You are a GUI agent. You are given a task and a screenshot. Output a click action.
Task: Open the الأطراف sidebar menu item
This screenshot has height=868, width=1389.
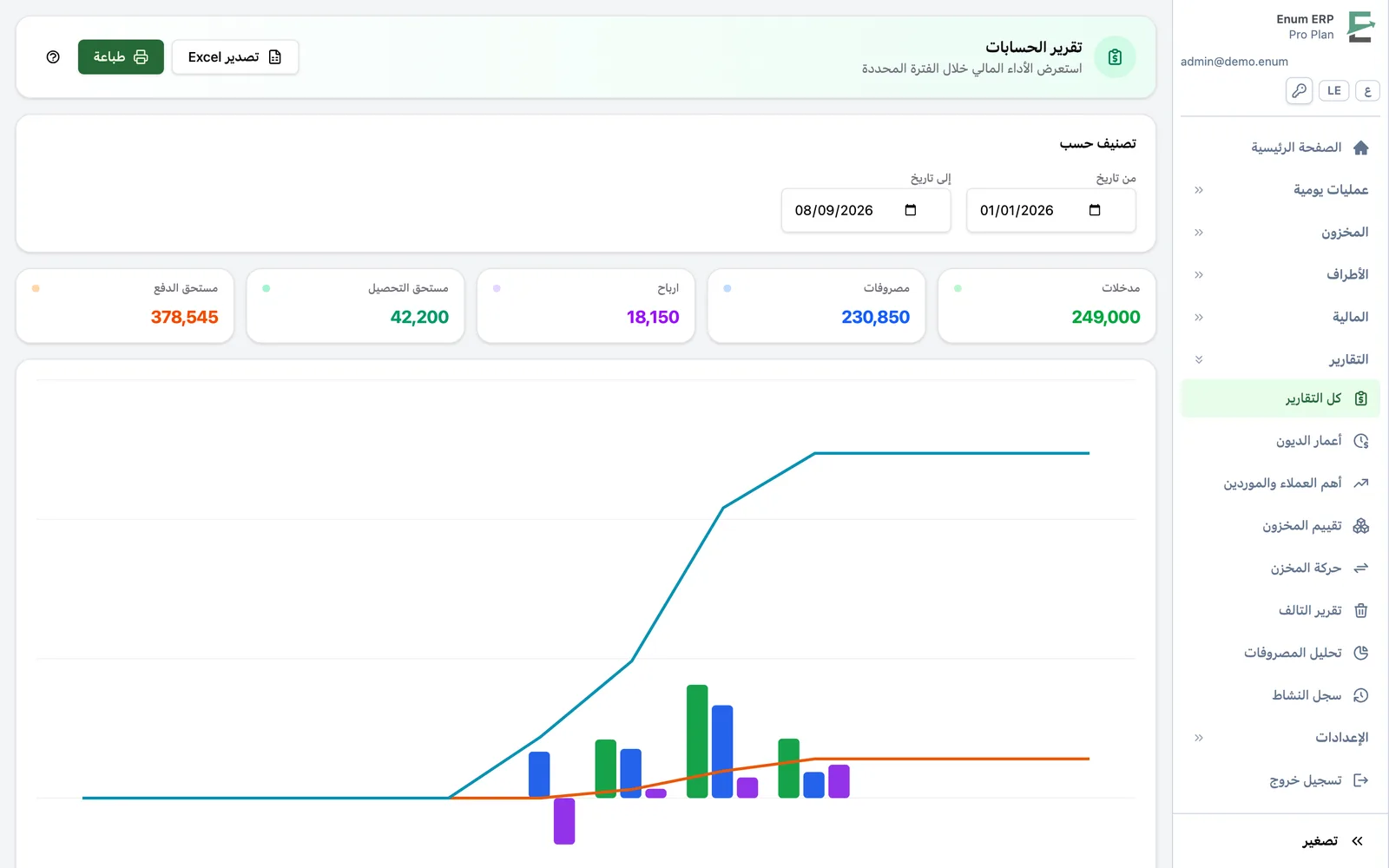1280,275
